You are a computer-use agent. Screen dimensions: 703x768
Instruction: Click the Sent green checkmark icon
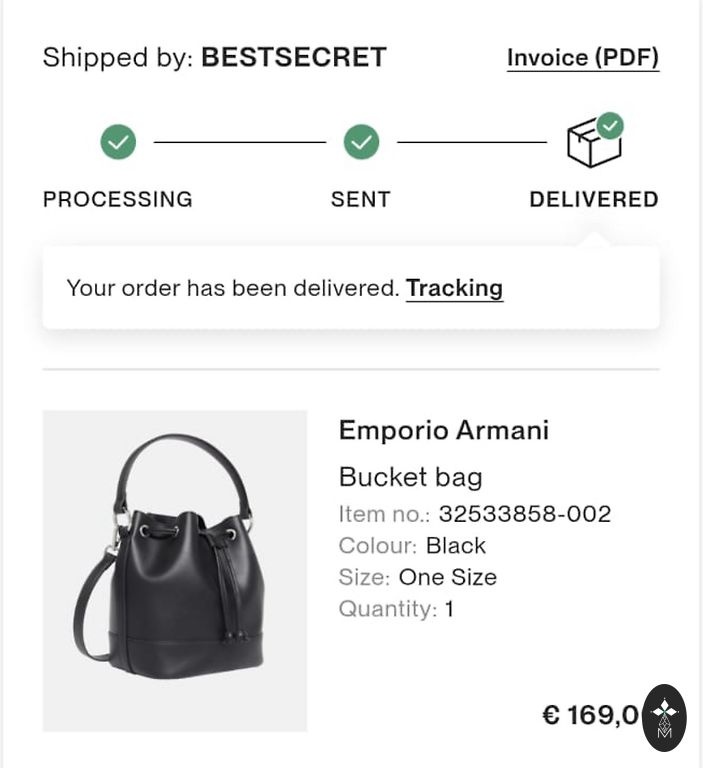click(361, 142)
